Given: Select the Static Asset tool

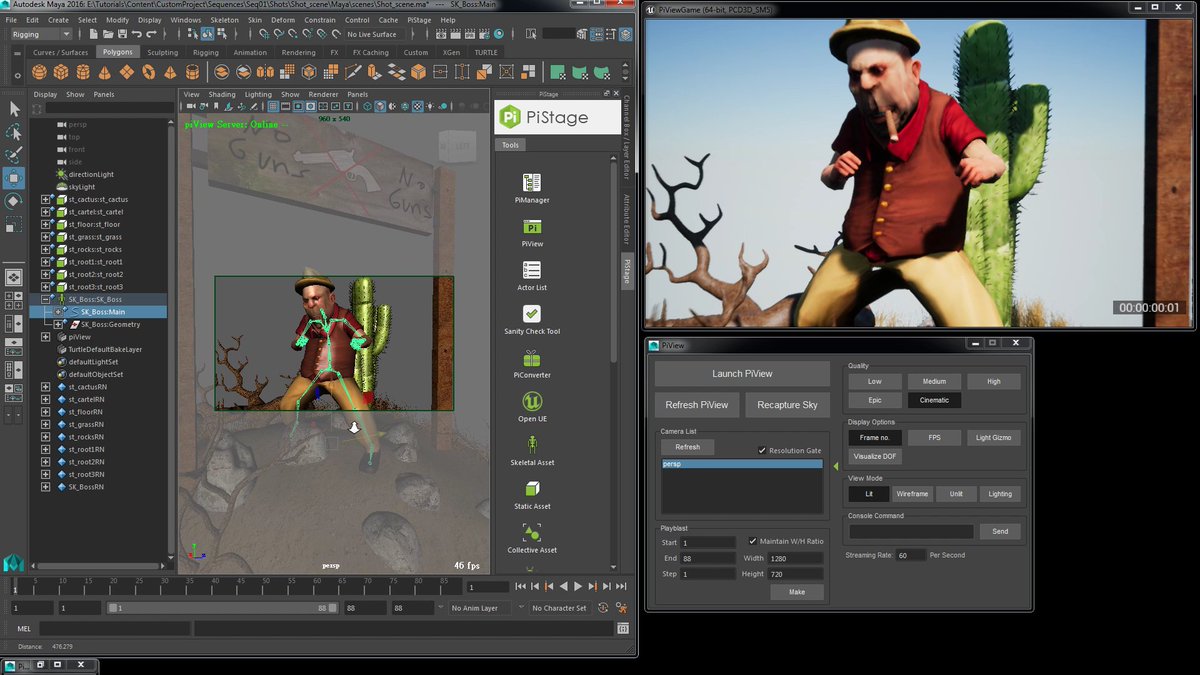Looking at the screenshot, I should coord(532,489).
